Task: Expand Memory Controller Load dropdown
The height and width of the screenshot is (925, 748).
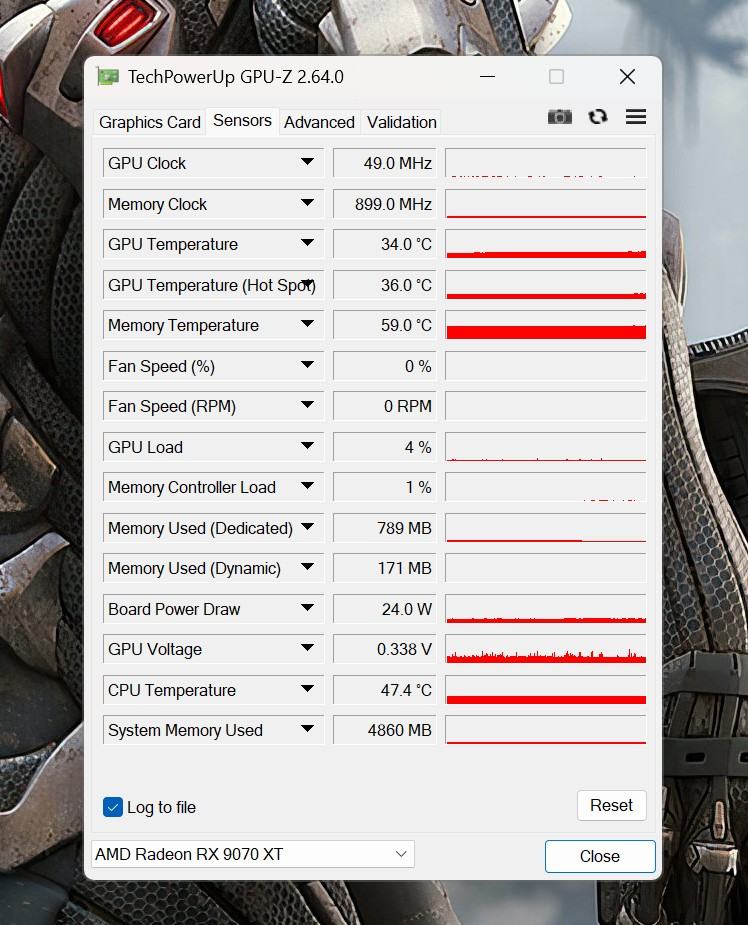Action: (307, 486)
